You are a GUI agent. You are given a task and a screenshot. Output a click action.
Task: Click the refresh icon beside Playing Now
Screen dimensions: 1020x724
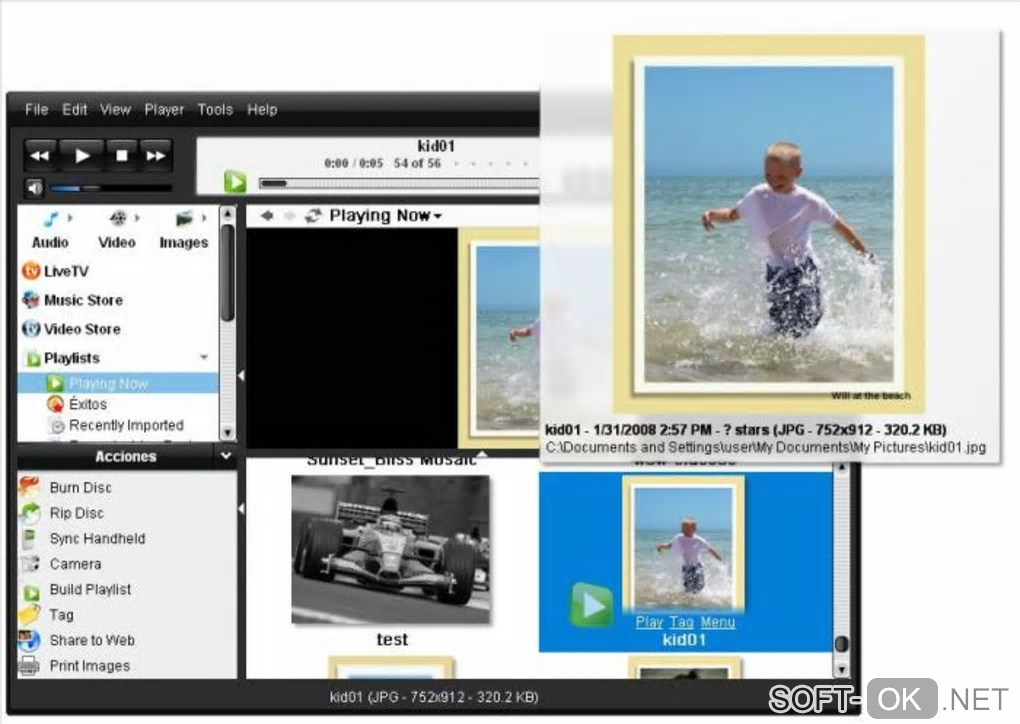[x=313, y=215]
